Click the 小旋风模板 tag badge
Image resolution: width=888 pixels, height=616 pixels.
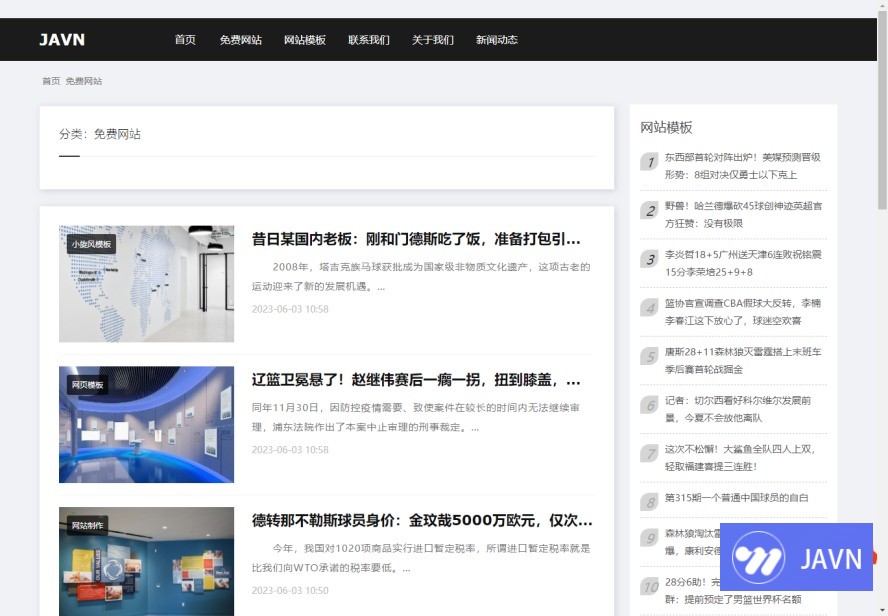pos(91,244)
